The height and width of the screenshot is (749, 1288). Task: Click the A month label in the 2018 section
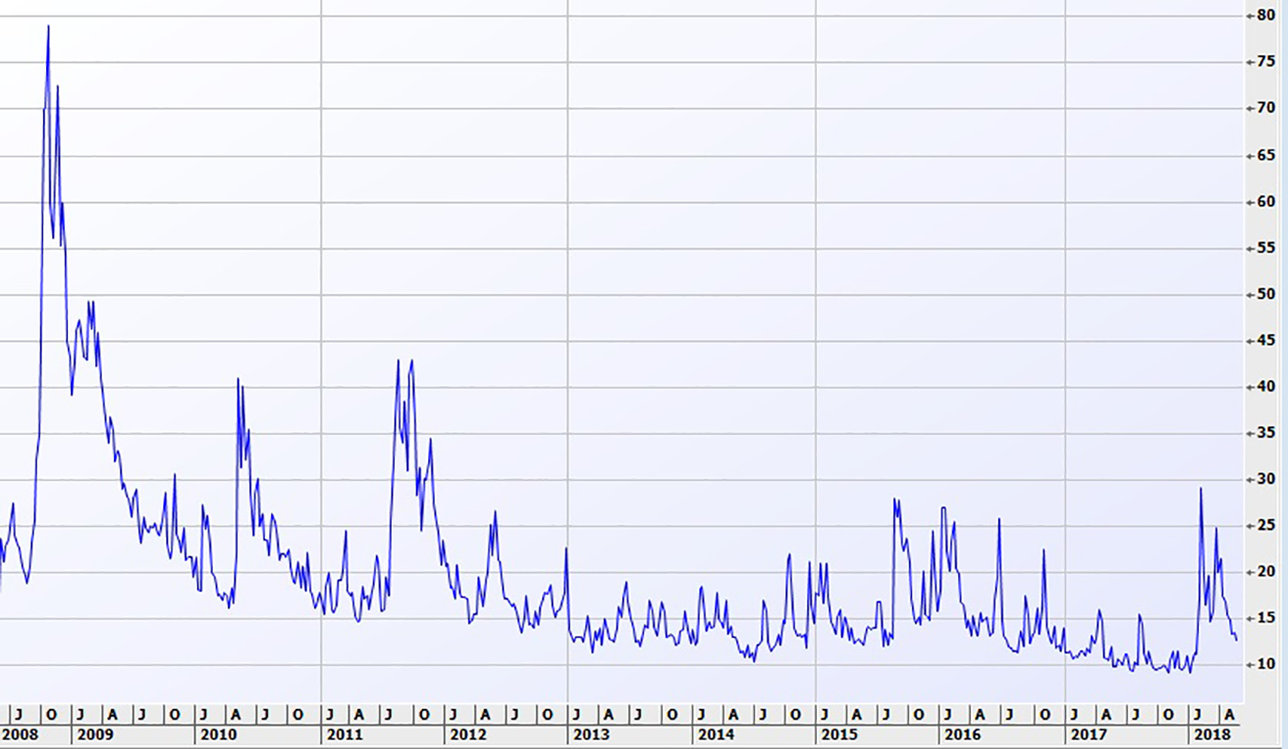(x=1229, y=714)
